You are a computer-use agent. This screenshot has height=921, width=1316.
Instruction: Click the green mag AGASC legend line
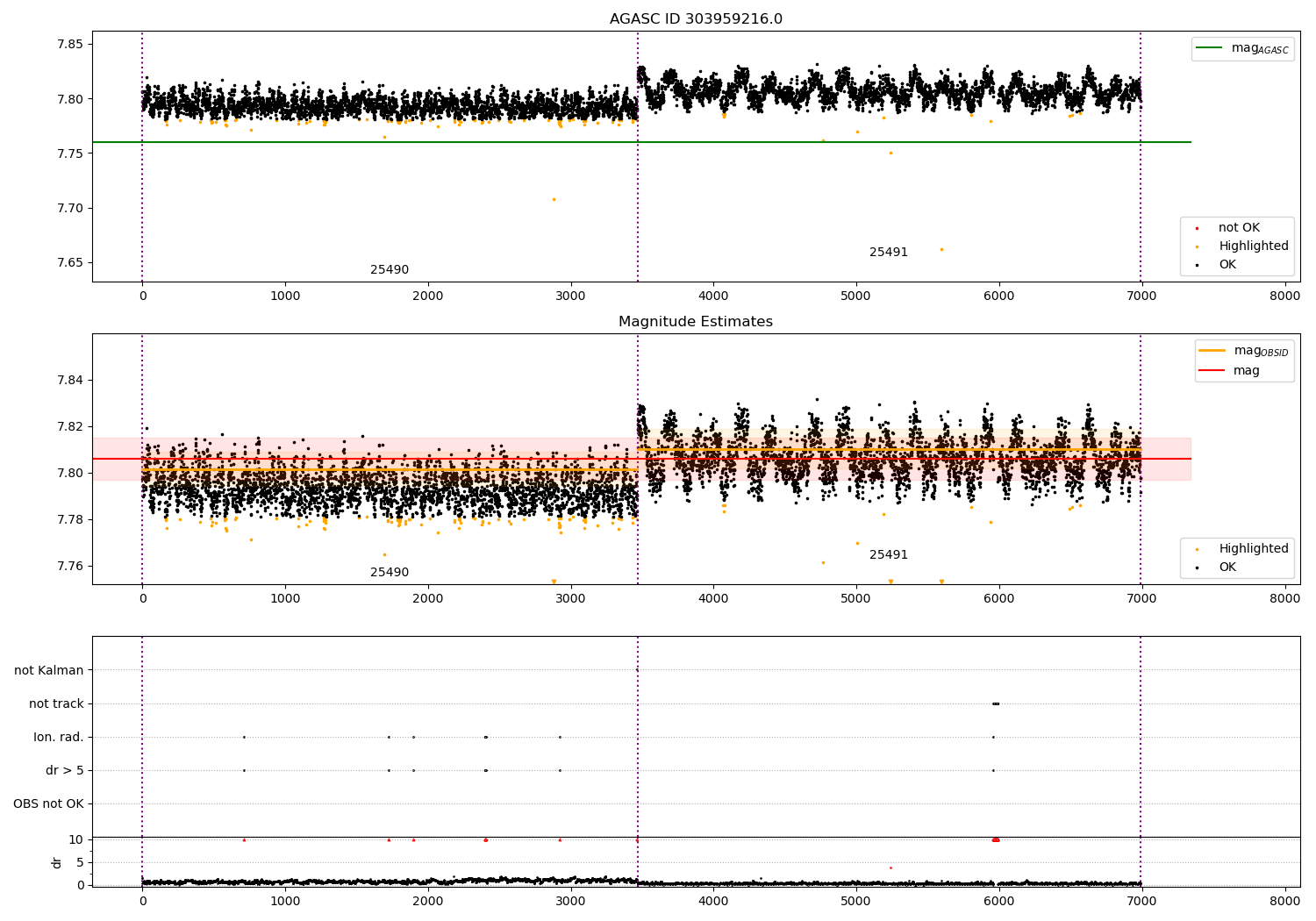pyautogui.click(x=1211, y=48)
